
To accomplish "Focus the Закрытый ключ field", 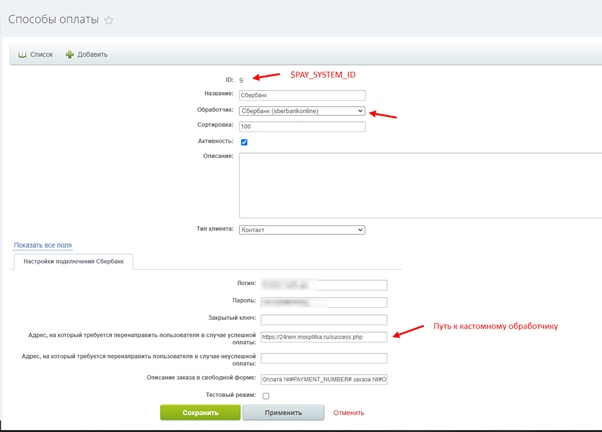I will tap(323, 319).
